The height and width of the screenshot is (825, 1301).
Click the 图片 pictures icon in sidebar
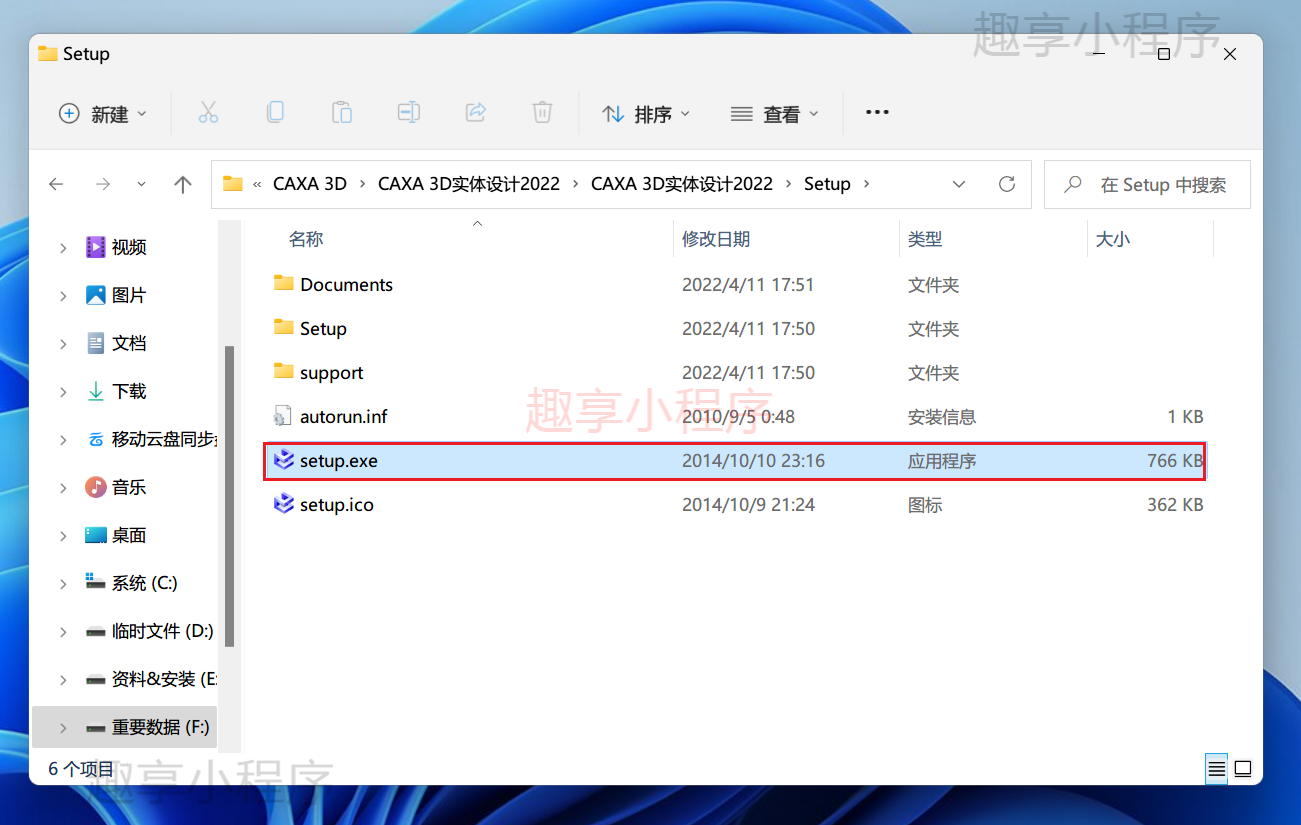click(96, 295)
